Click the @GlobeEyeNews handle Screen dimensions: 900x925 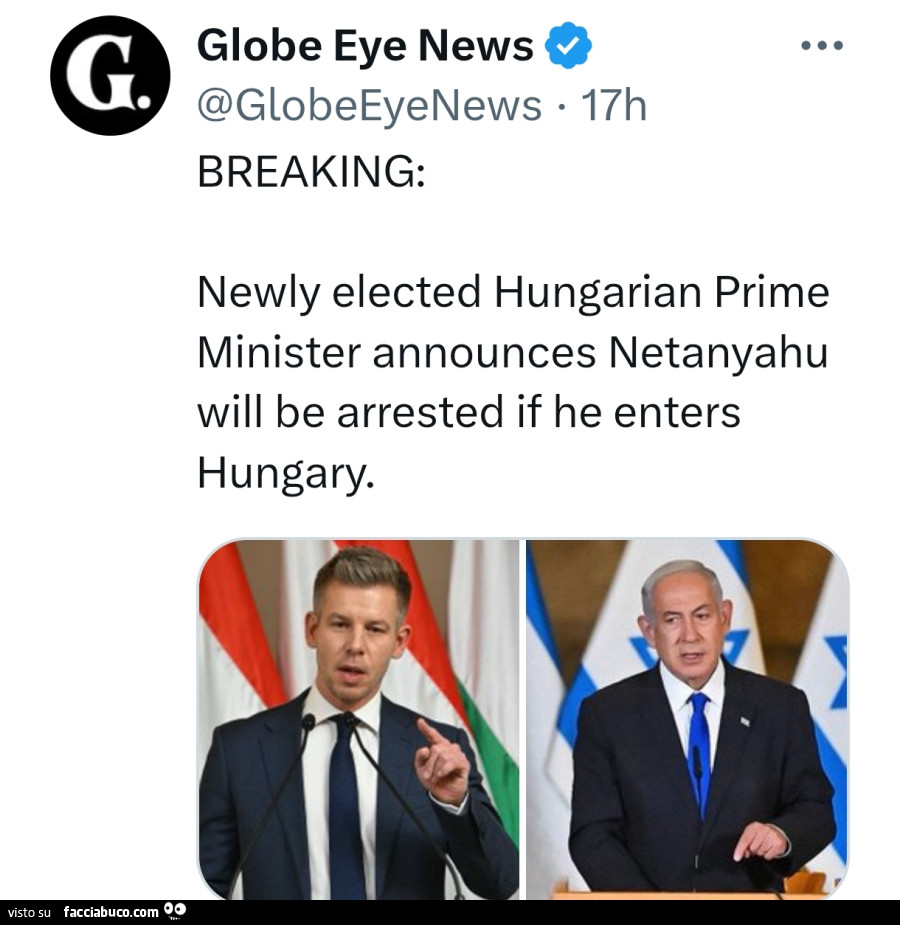point(370,104)
